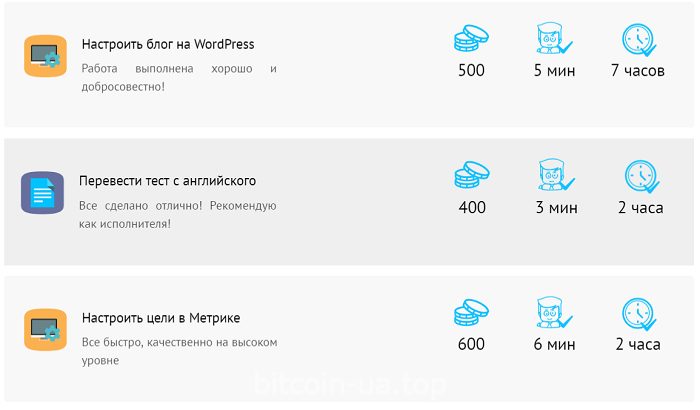Open the task Перевести тест с английского
700x410 pixels.
coord(167,181)
